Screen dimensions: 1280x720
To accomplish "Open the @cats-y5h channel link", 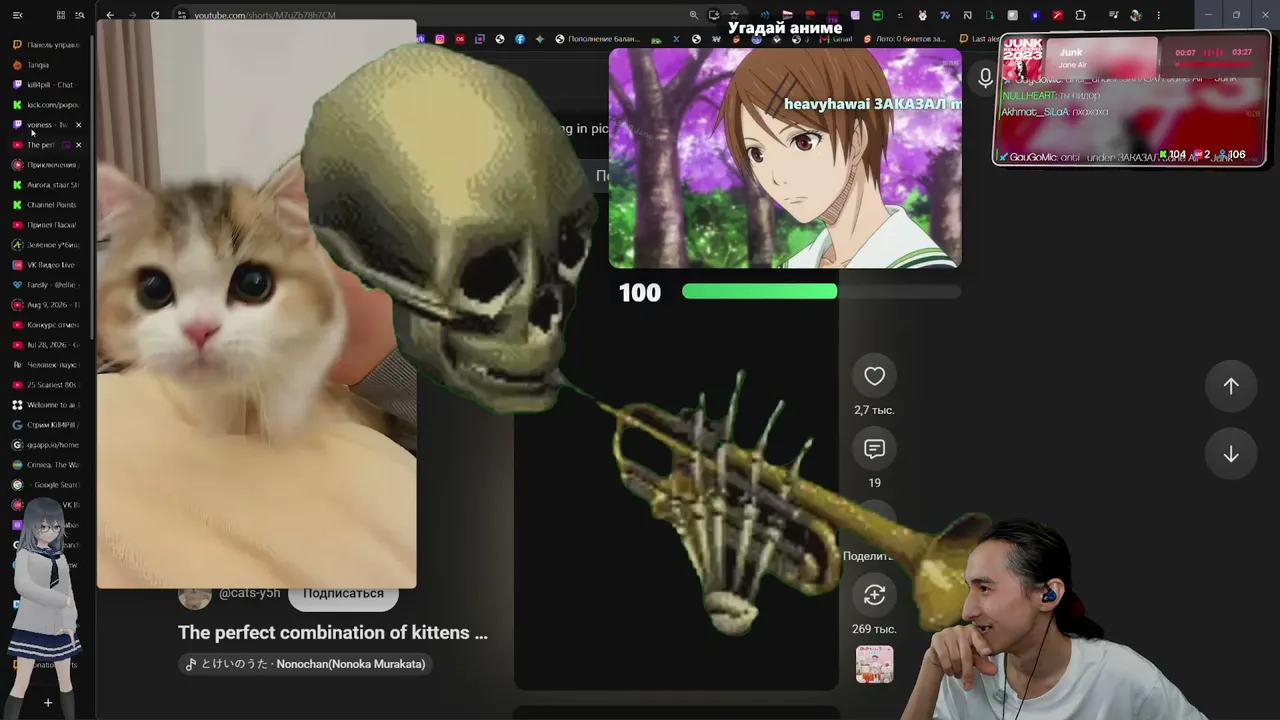I will pyautogui.click(x=250, y=593).
